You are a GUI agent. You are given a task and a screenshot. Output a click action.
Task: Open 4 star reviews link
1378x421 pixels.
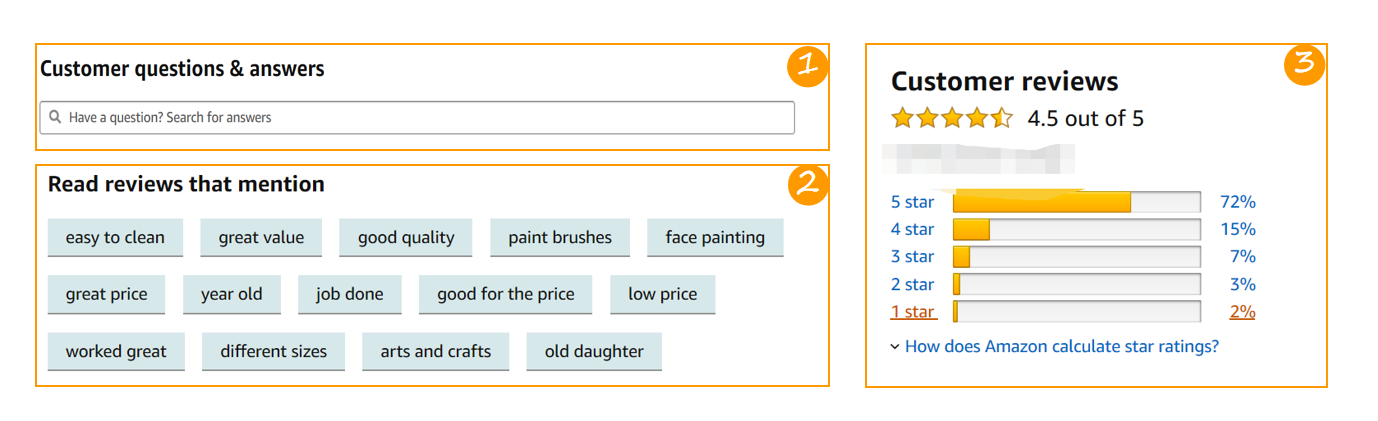tap(912, 230)
